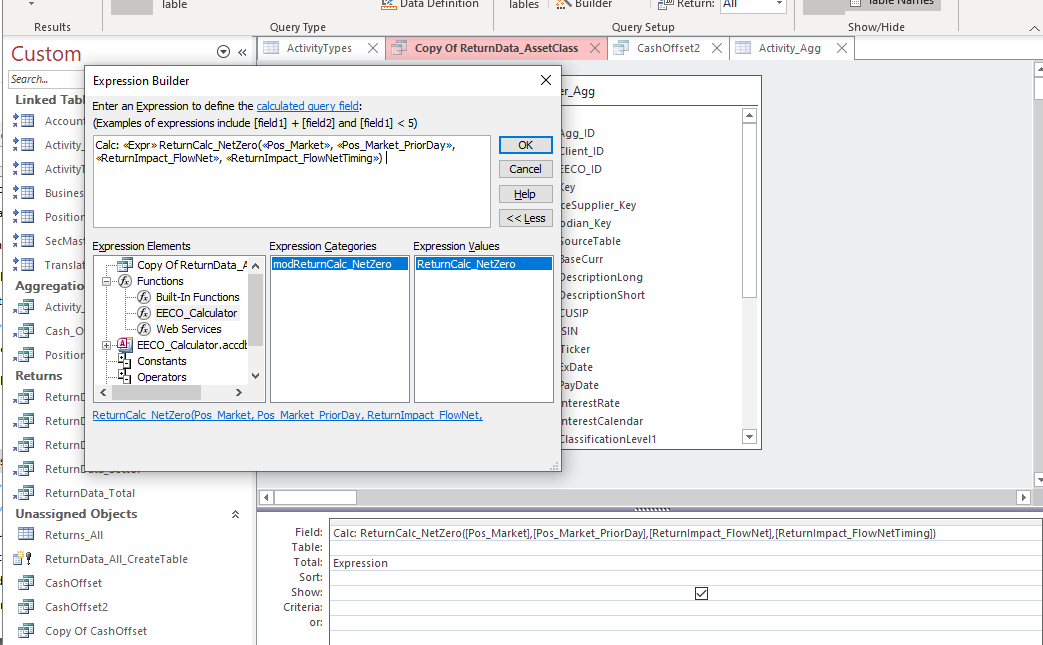Click ReturnData_All_CreateTable make-table icon
1043x645 pixels.
click(23, 558)
